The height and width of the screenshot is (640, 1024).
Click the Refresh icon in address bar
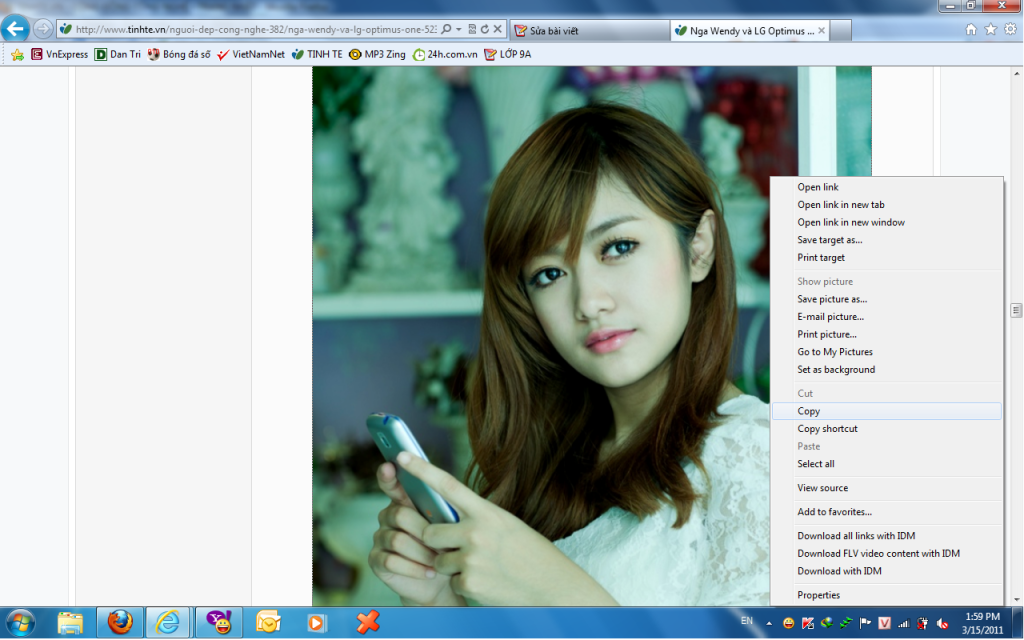(485, 30)
